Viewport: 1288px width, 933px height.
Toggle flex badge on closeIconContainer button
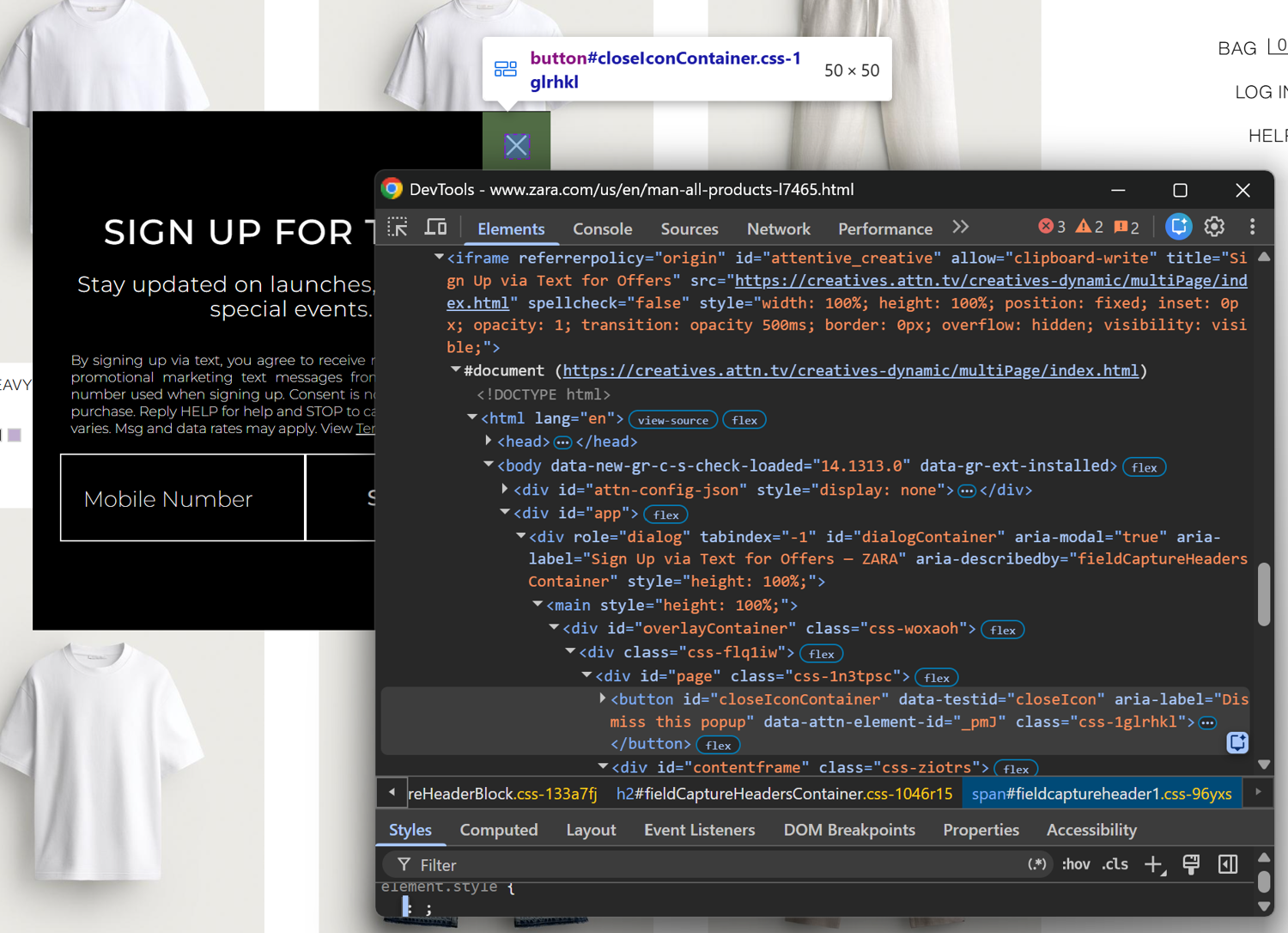pos(718,745)
